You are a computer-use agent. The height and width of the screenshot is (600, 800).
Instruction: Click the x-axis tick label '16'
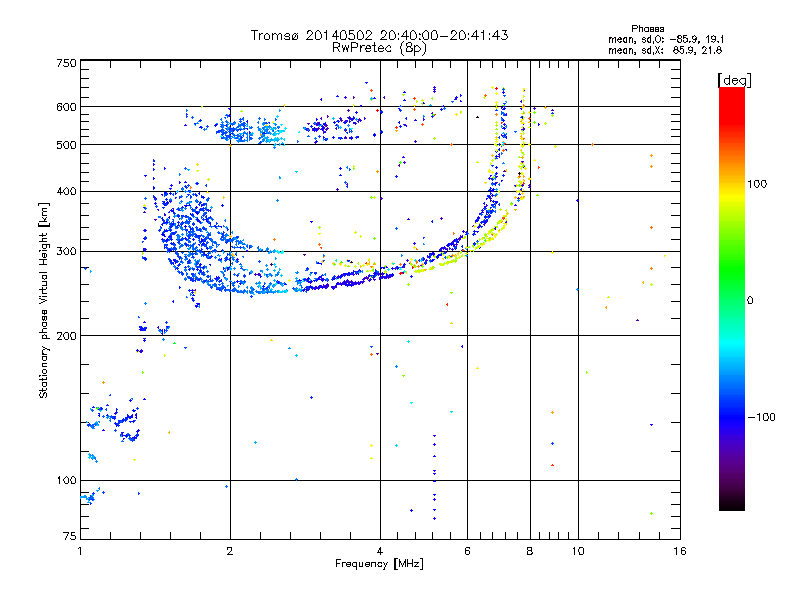point(680,551)
